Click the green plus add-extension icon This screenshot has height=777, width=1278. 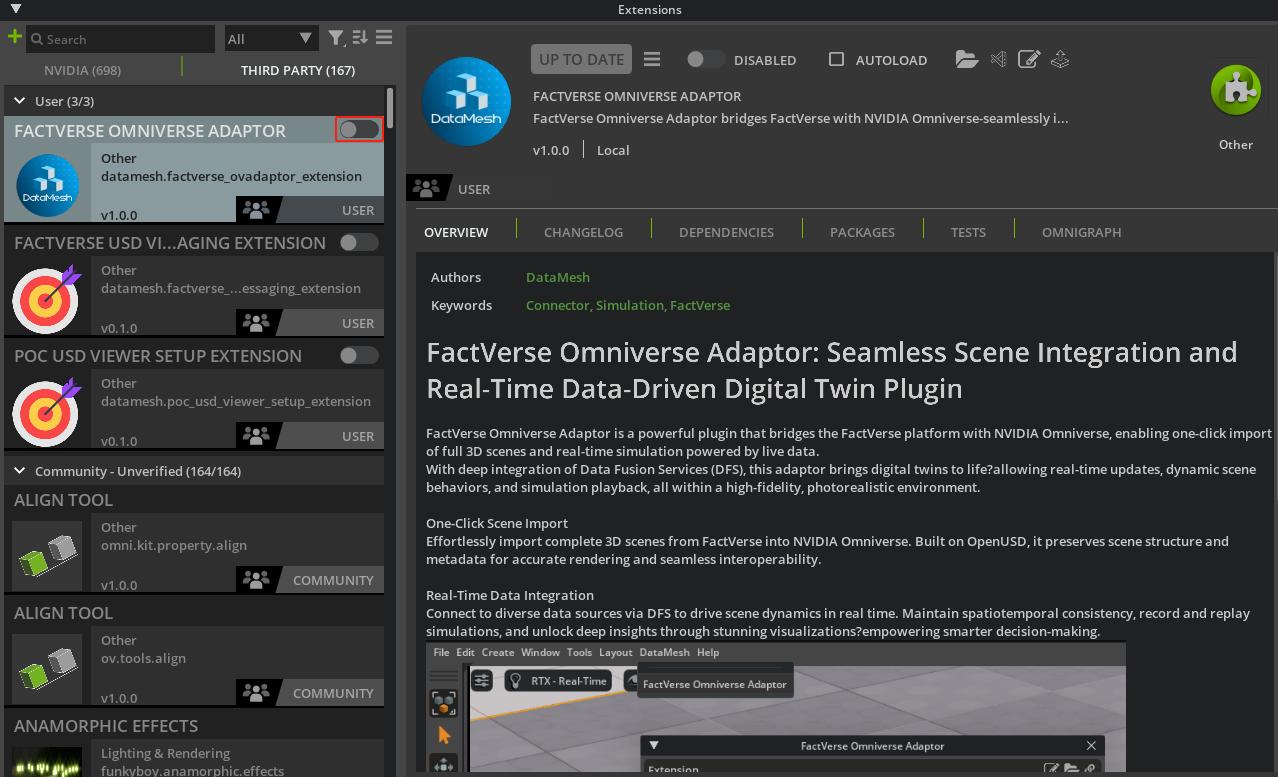[x=14, y=37]
